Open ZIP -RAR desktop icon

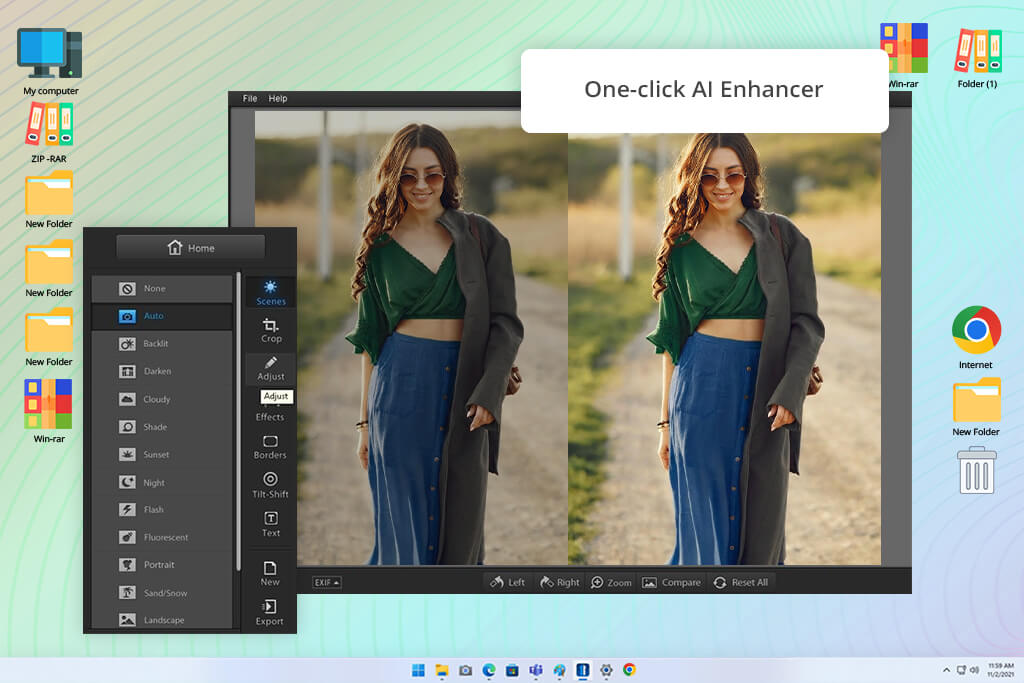(49, 133)
